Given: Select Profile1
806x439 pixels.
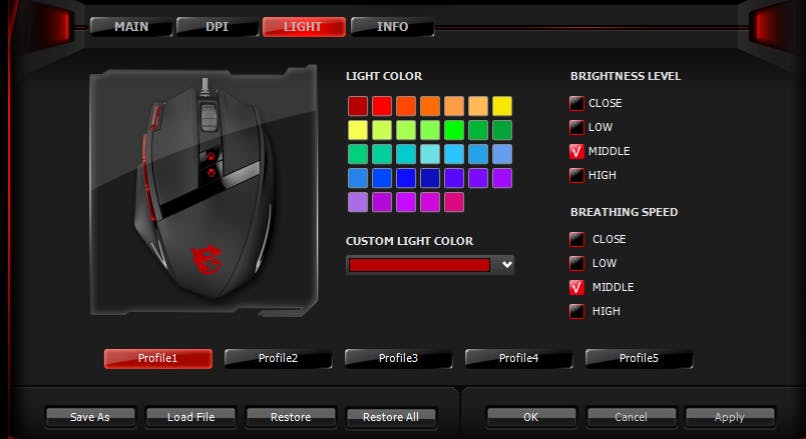Looking at the screenshot, I should tap(158, 358).
